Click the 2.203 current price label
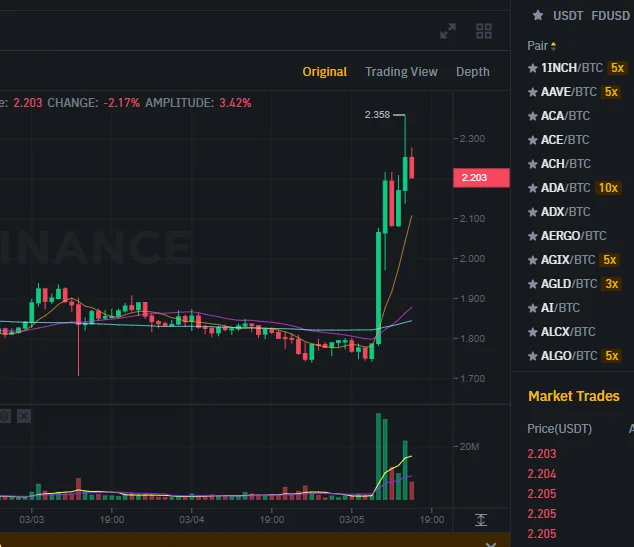This screenshot has height=547, width=634. pos(481,177)
